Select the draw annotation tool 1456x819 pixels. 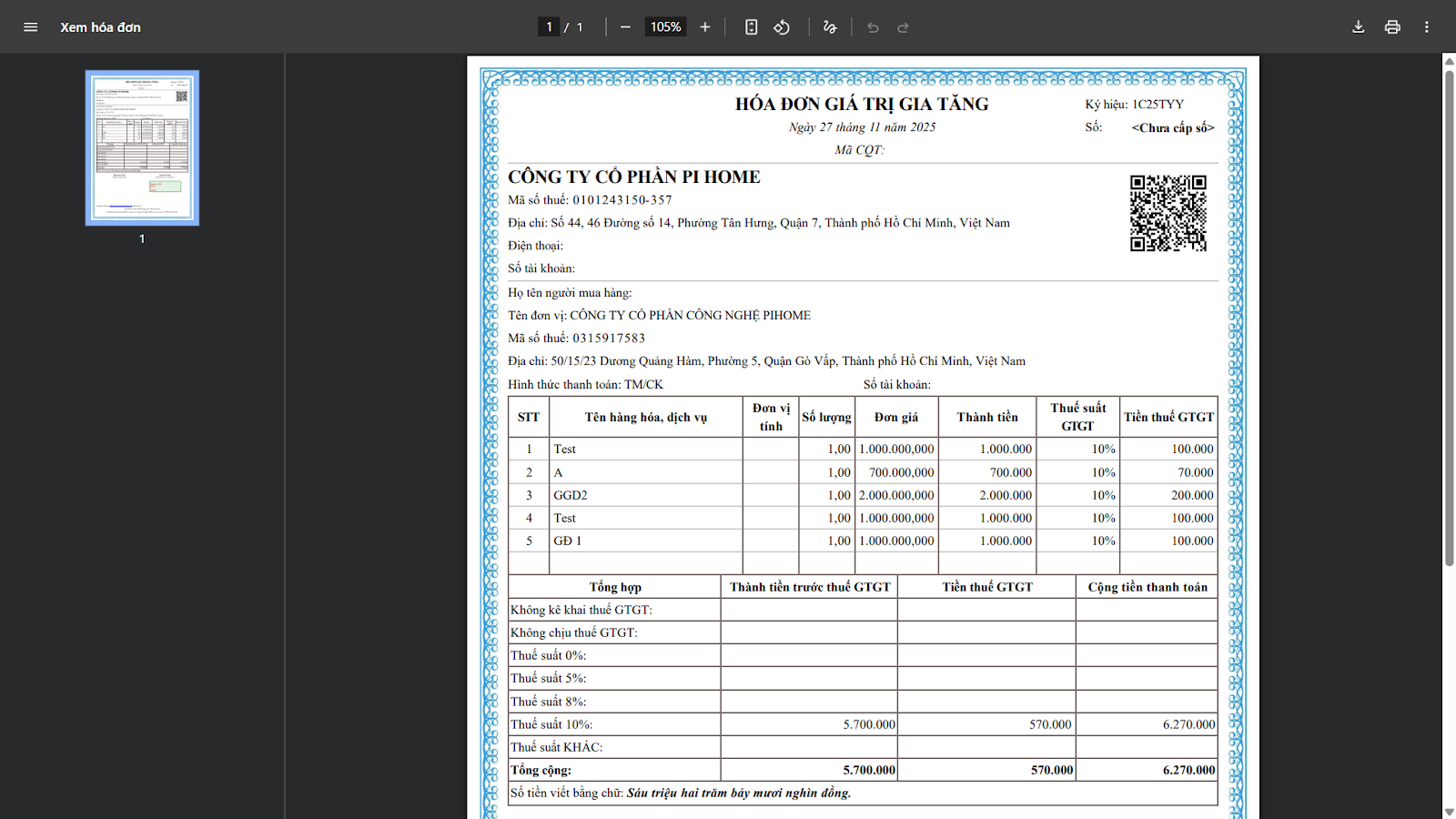(x=830, y=27)
